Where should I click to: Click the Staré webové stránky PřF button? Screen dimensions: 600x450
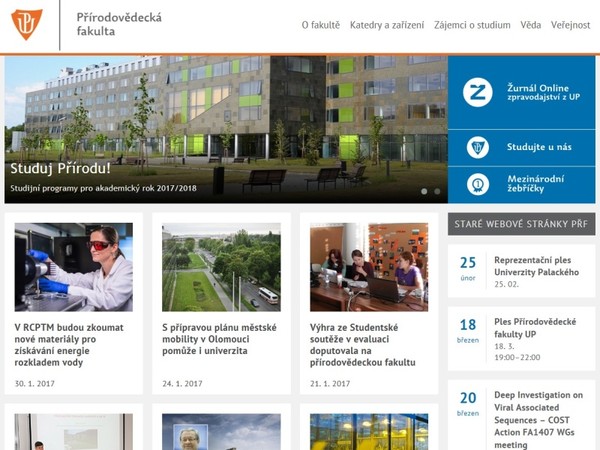click(x=521, y=224)
